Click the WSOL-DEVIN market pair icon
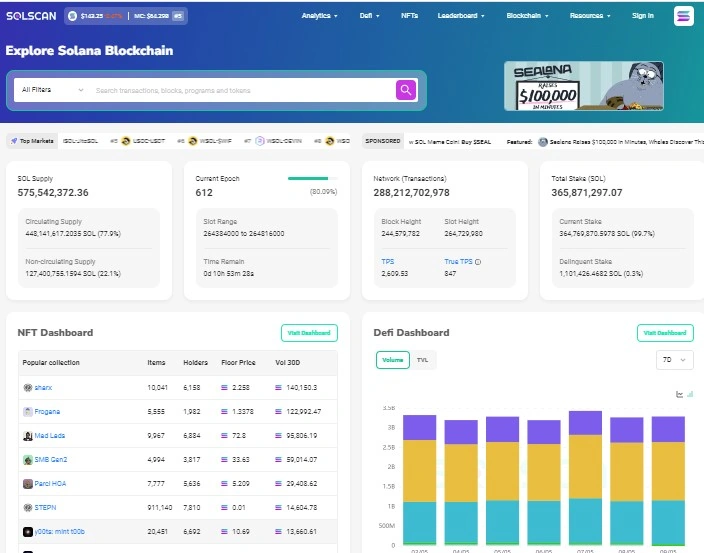 (x=260, y=141)
